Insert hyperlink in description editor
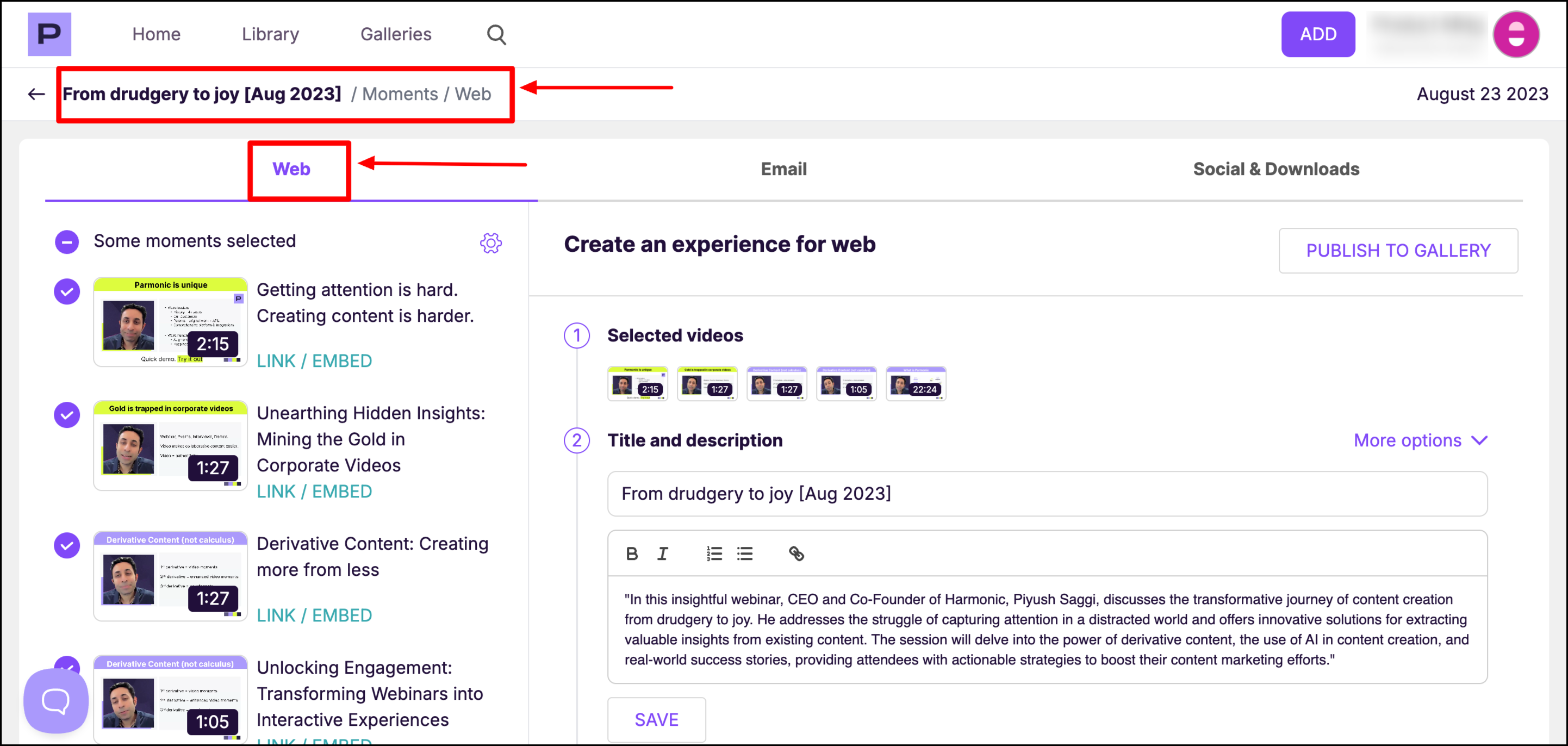Screen dimensions: 1568x746 [796, 553]
